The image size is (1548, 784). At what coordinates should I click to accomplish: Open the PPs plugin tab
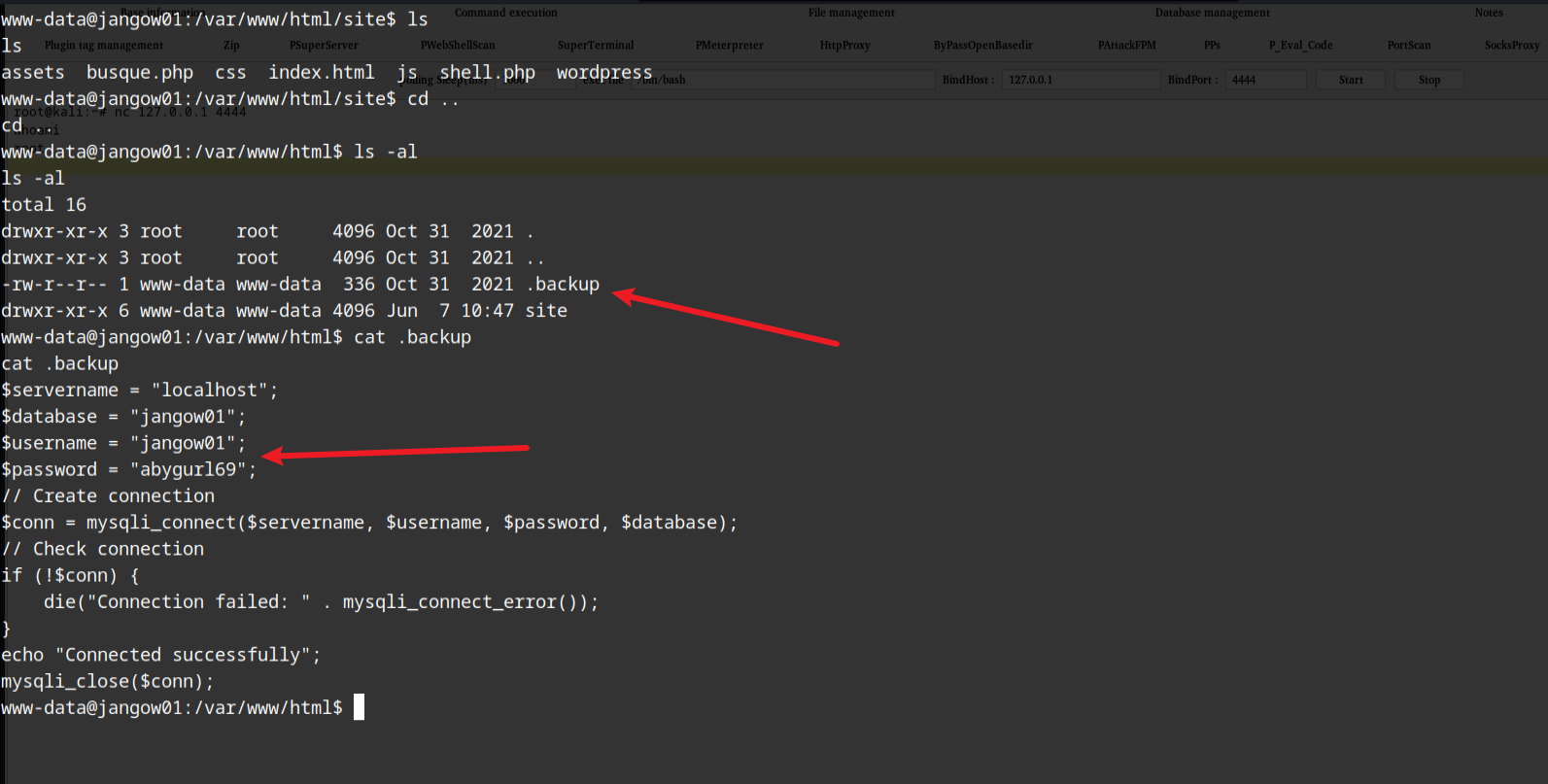1212,46
